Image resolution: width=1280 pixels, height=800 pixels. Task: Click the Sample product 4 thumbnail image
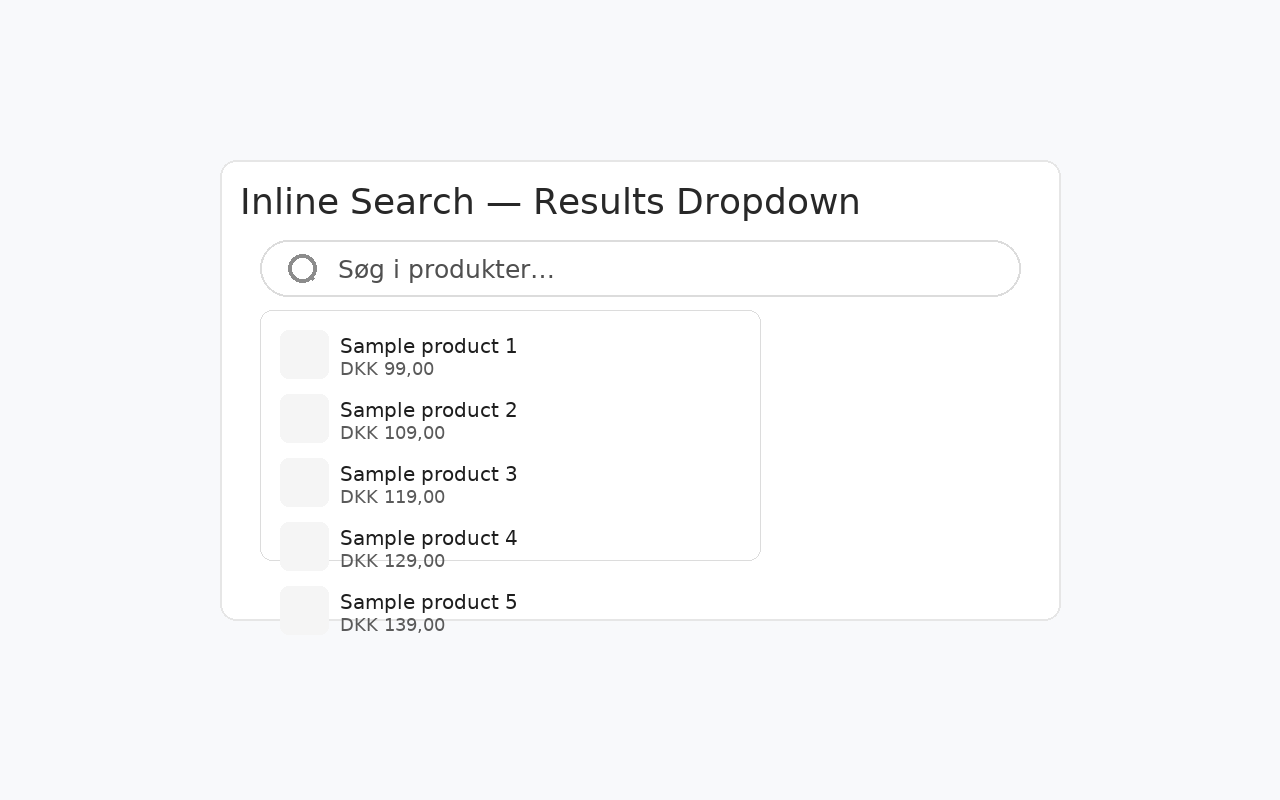(304, 546)
